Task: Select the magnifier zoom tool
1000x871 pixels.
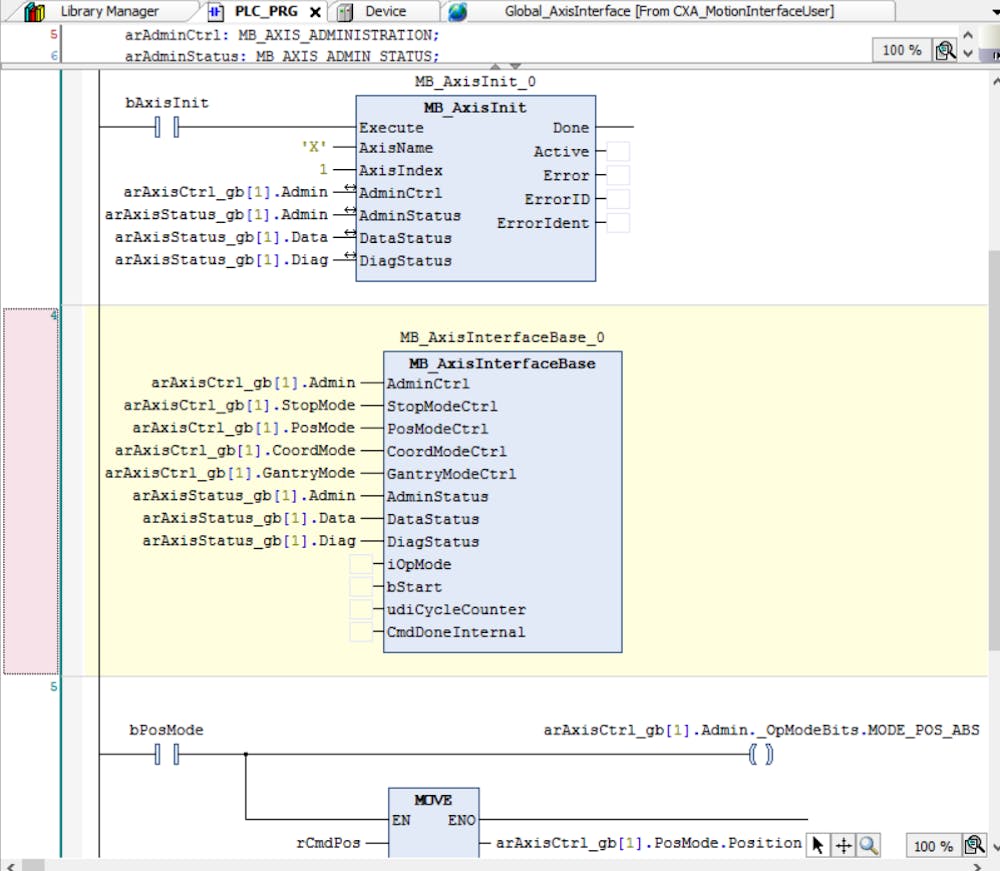Action: (868, 845)
